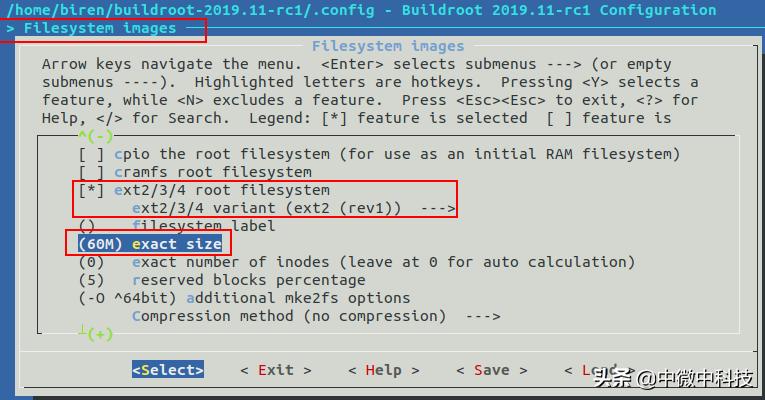This screenshot has width=765, height=400.
Task: Click the .config Buildroot Configuration title text
Action: [x=361, y=10]
